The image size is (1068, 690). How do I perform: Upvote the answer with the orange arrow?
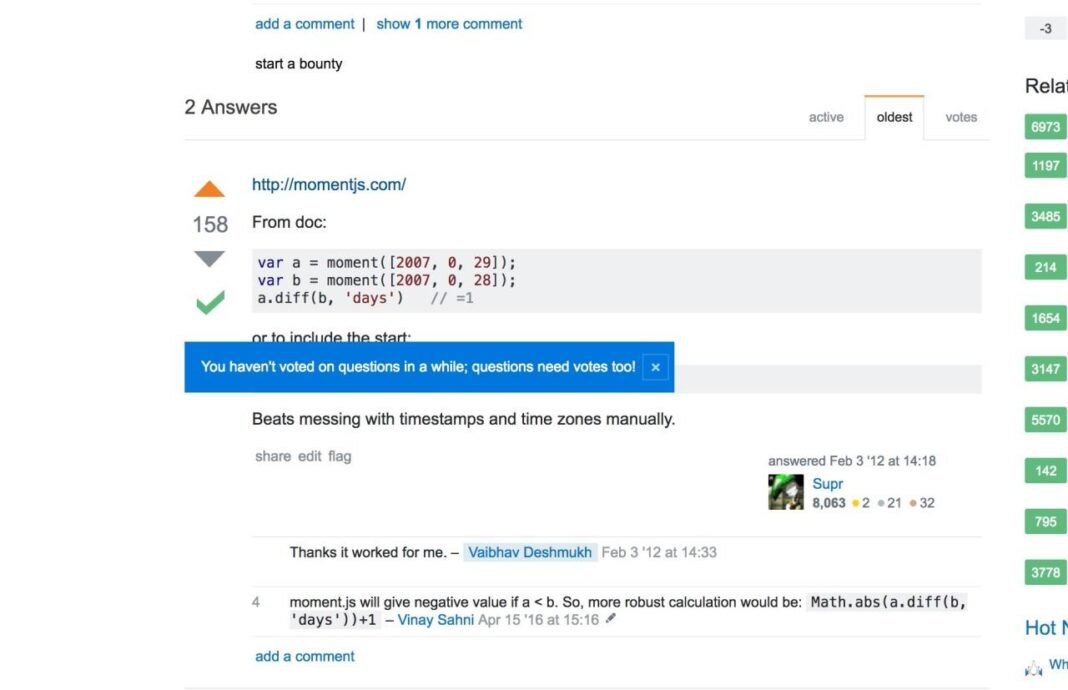(209, 186)
